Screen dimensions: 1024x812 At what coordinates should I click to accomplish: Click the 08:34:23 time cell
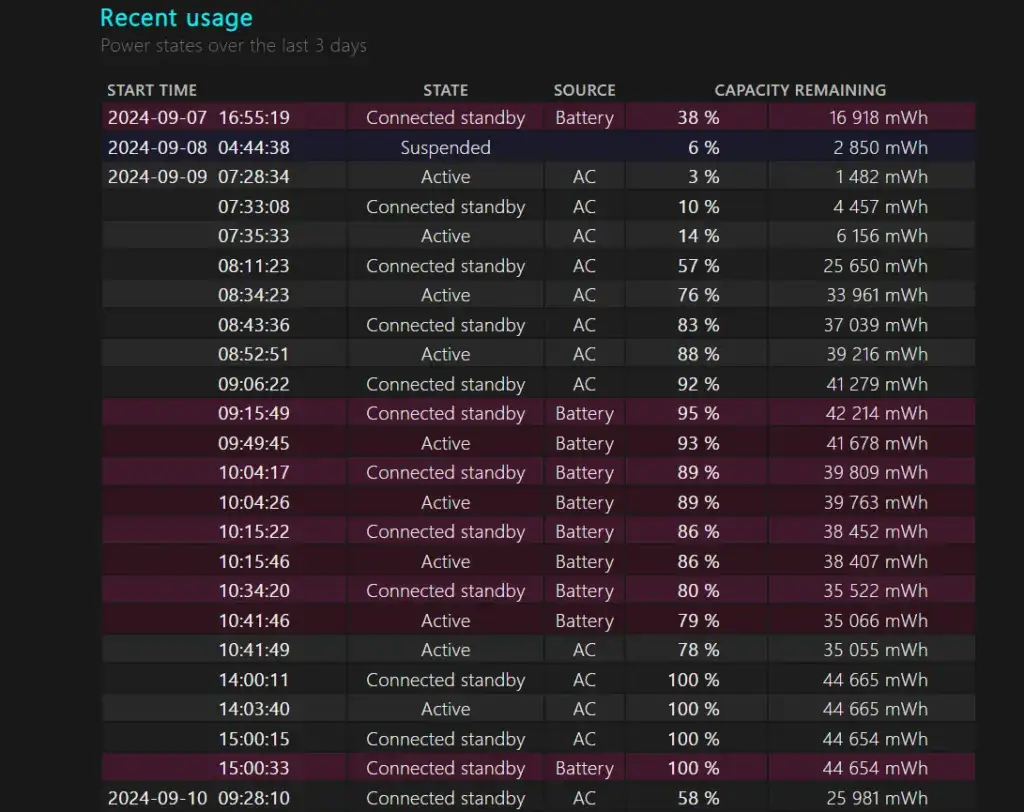coord(253,295)
